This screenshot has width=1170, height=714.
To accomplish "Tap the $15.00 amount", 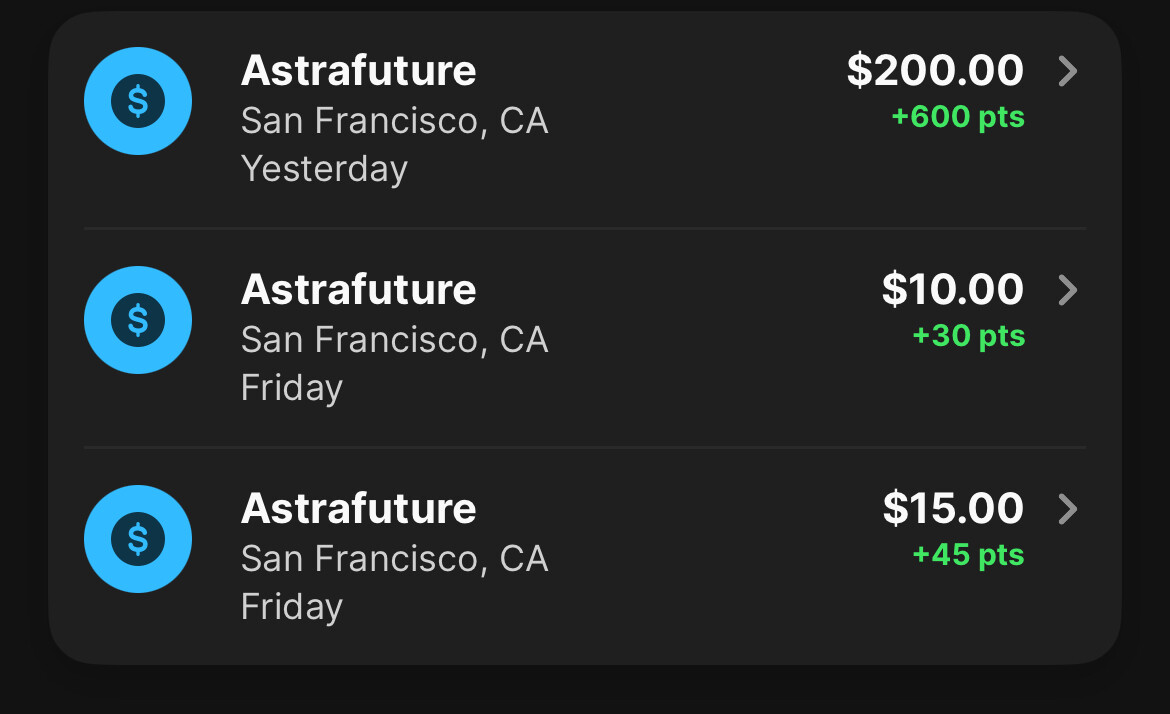I will [x=952, y=509].
